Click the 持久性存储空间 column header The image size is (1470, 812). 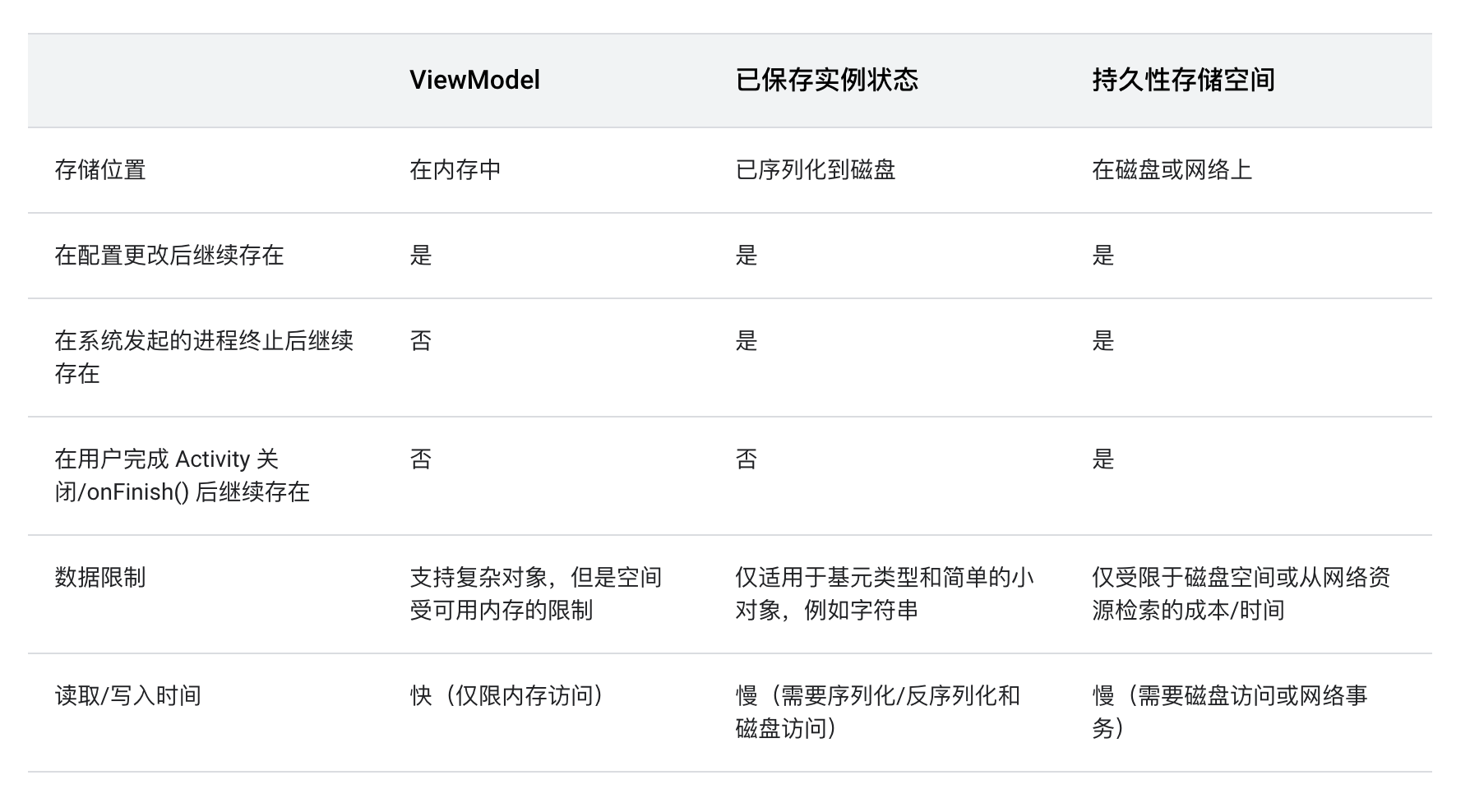click(1183, 80)
